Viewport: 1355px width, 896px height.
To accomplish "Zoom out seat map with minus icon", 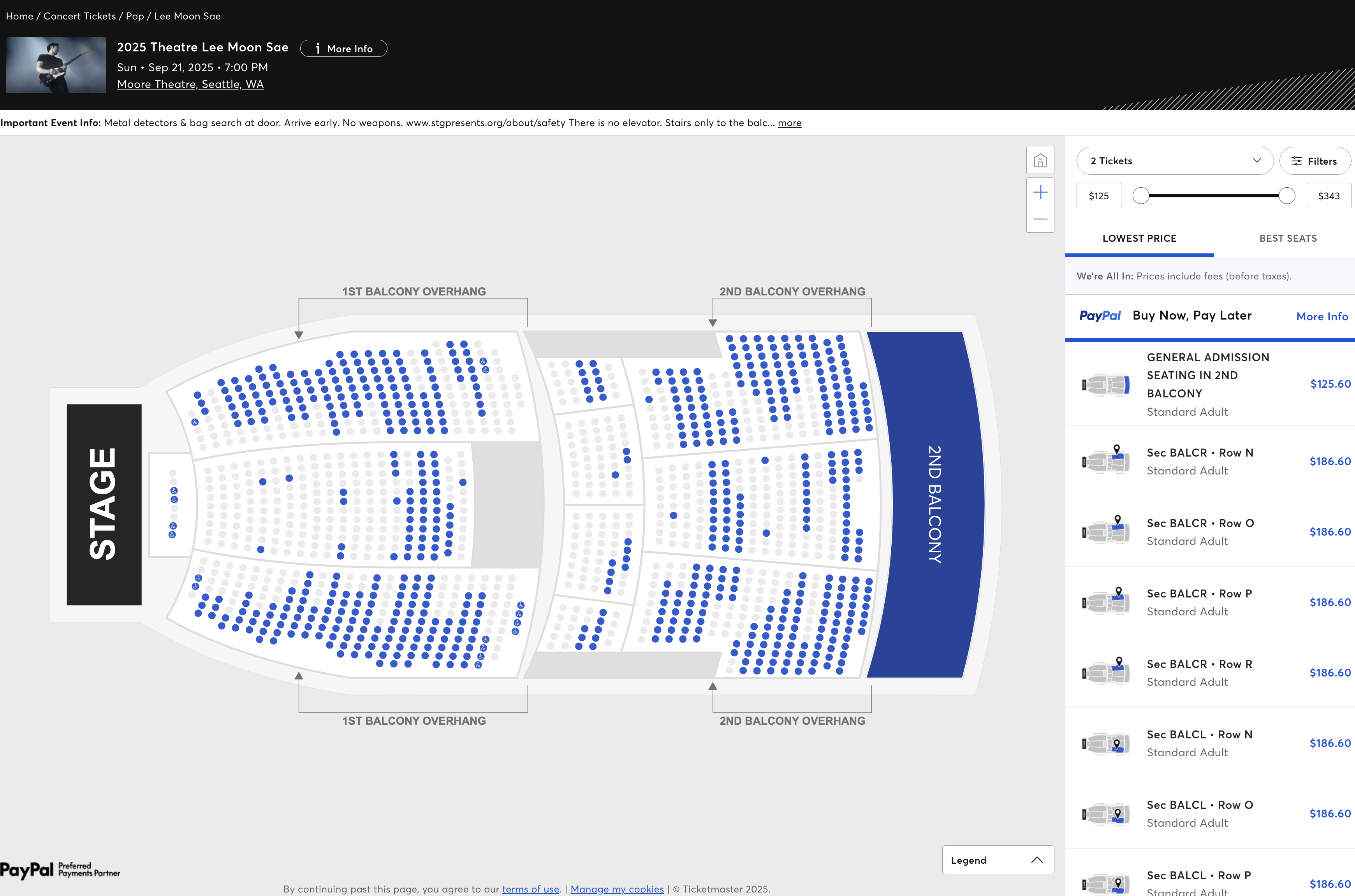I will (1040, 220).
